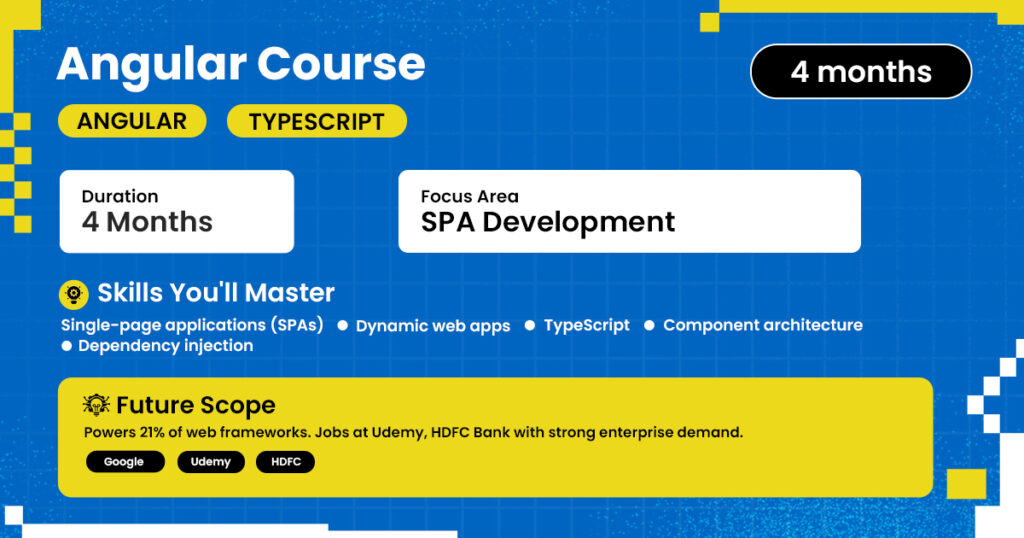Click the Focus Area label
This screenshot has width=1024, height=538.
tap(470, 197)
